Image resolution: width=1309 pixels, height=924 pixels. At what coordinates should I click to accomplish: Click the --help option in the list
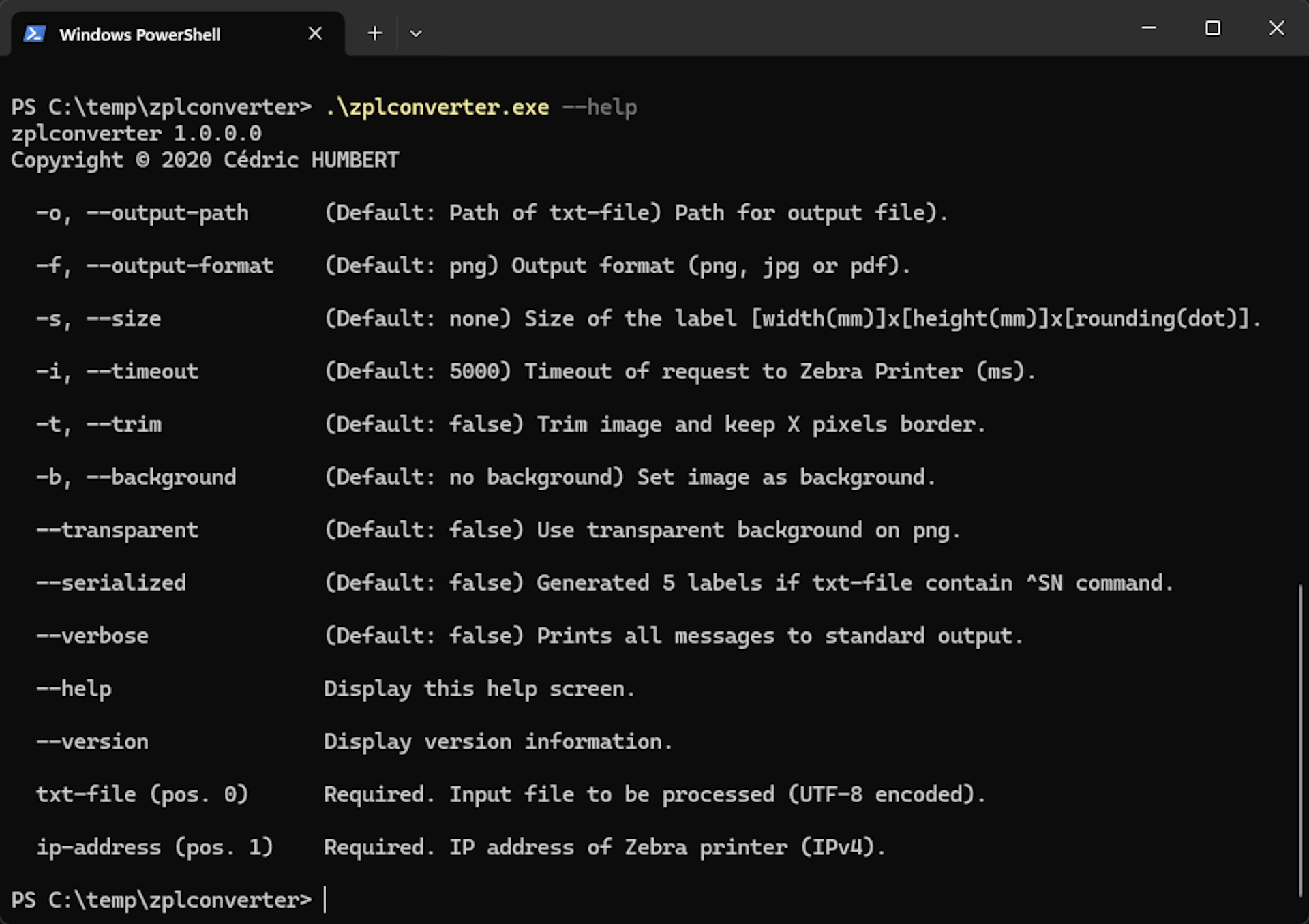point(74,689)
